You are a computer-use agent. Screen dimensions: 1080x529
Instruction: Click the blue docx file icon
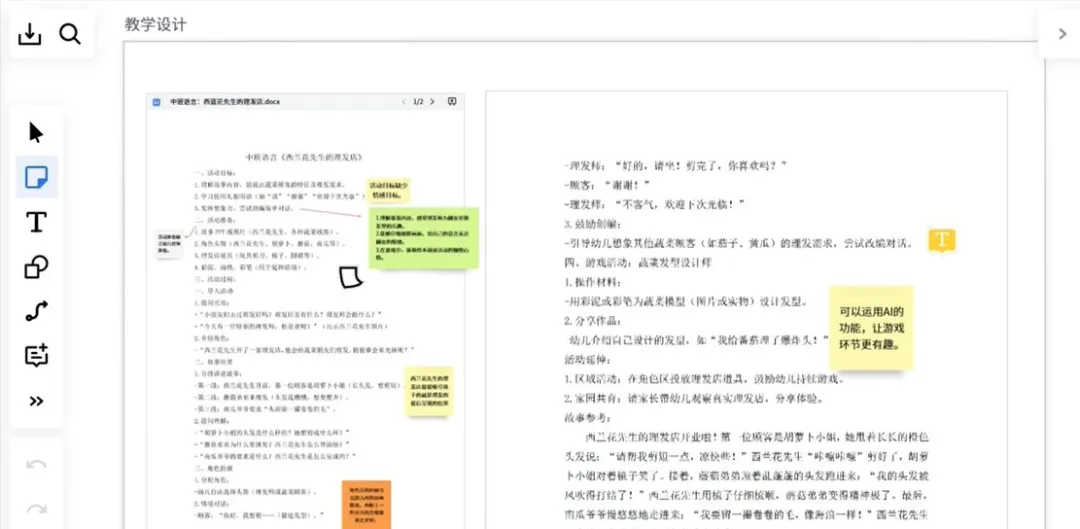tap(156, 102)
